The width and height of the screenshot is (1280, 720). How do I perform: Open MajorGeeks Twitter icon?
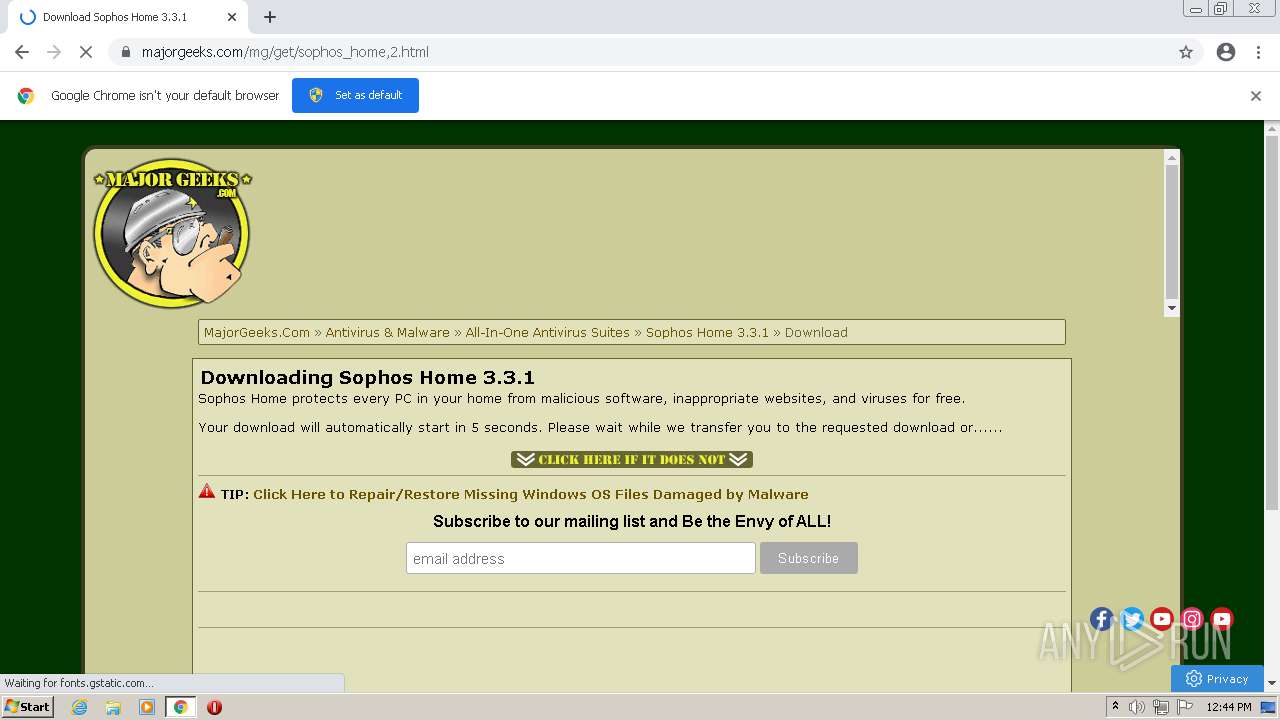(x=1132, y=619)
